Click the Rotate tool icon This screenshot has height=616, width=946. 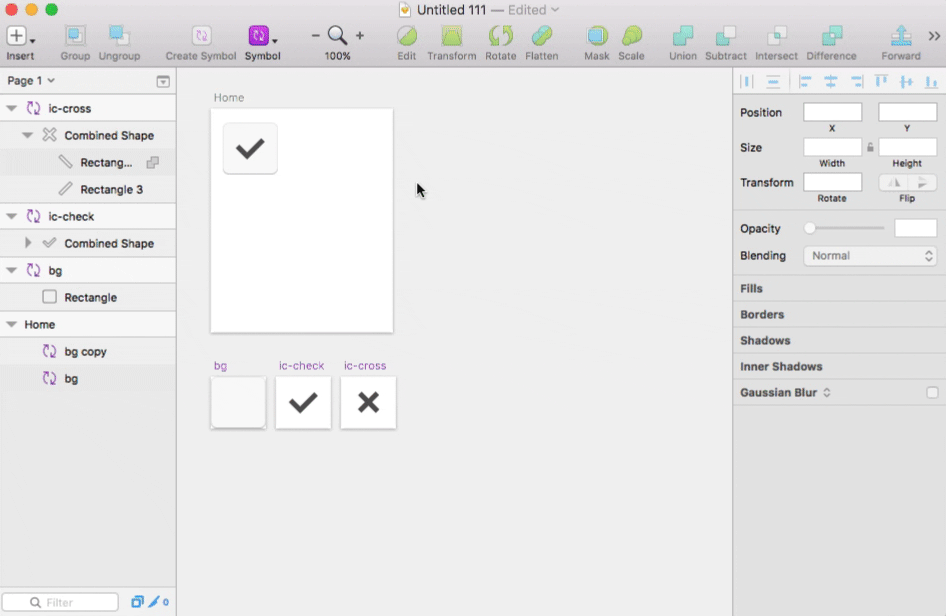tap(500, 37)
